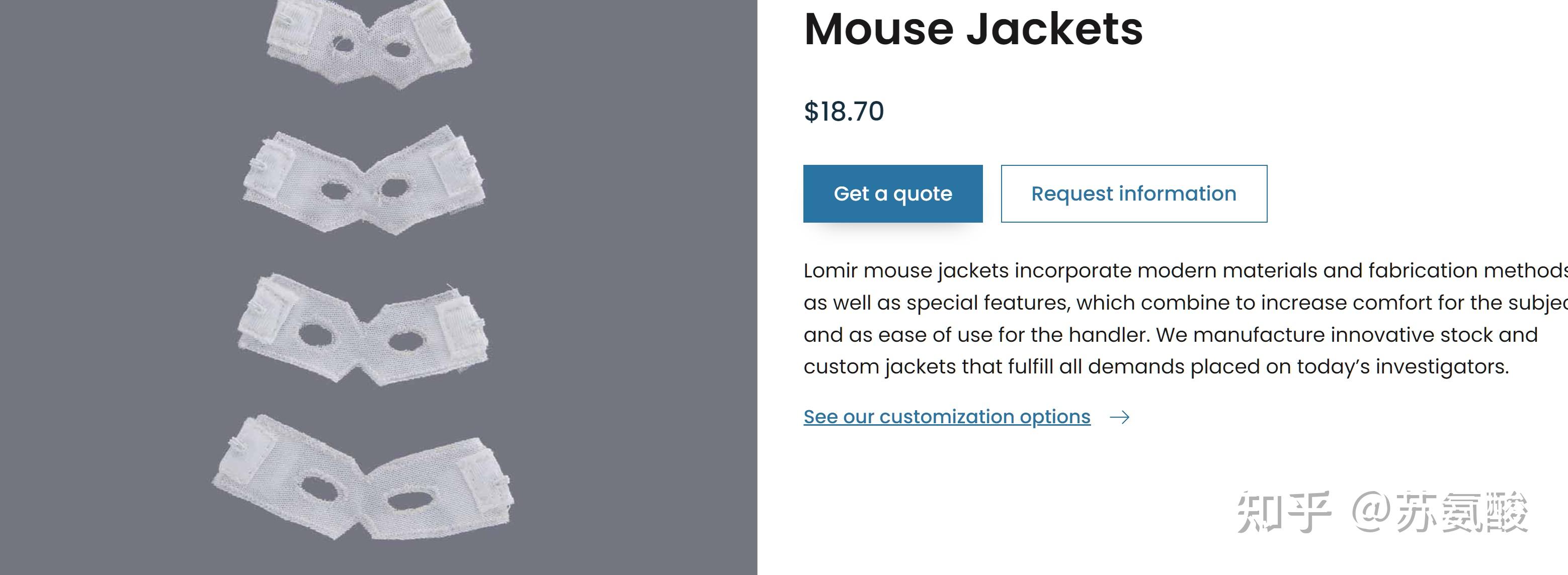Click the description line starting "custom jackets"
The image size is (1568, 575).
coord(1156,367)
